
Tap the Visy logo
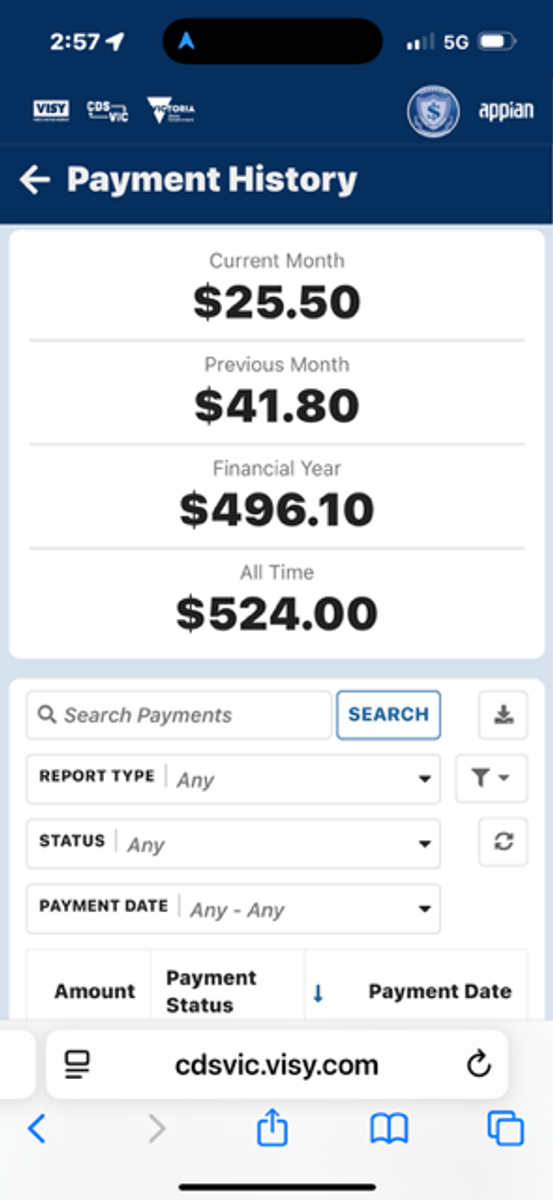point(51,110)
